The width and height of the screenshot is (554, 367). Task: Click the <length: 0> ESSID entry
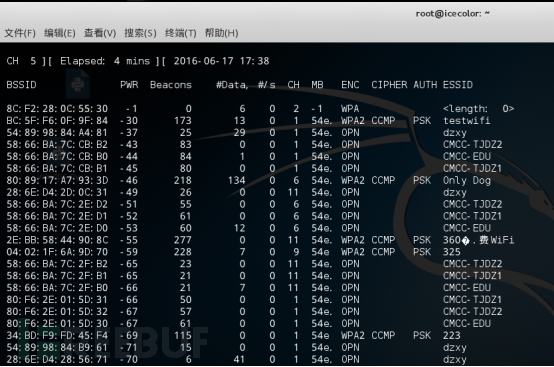pyautogui.click(x=478, y=109)
